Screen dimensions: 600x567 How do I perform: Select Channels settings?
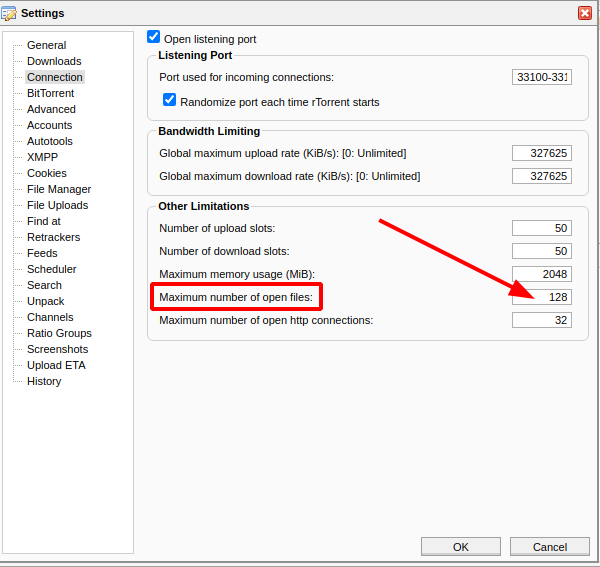50,318
